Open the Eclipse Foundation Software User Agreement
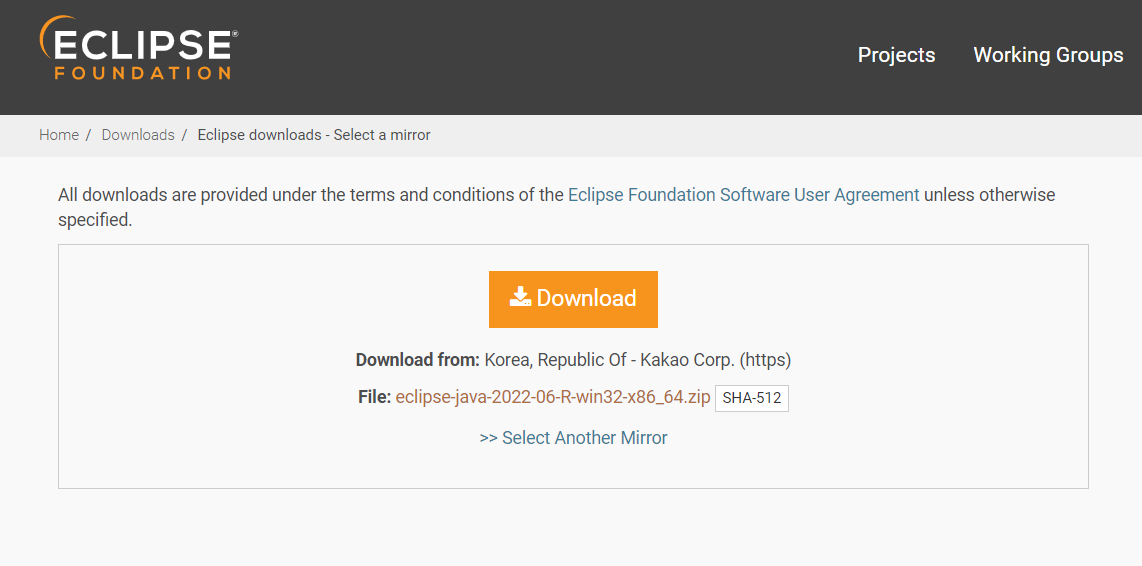 [x=743, y=195]
